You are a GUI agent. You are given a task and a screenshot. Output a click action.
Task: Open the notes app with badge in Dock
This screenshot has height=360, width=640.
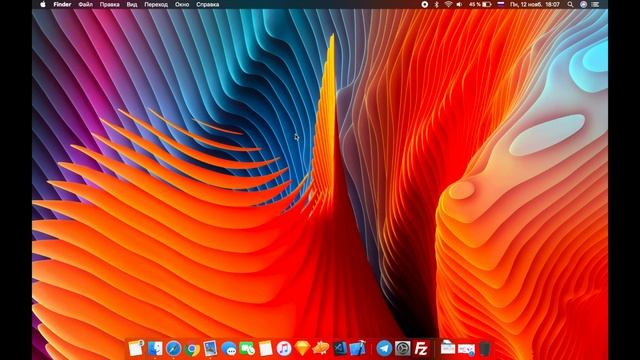click(136, 349)
